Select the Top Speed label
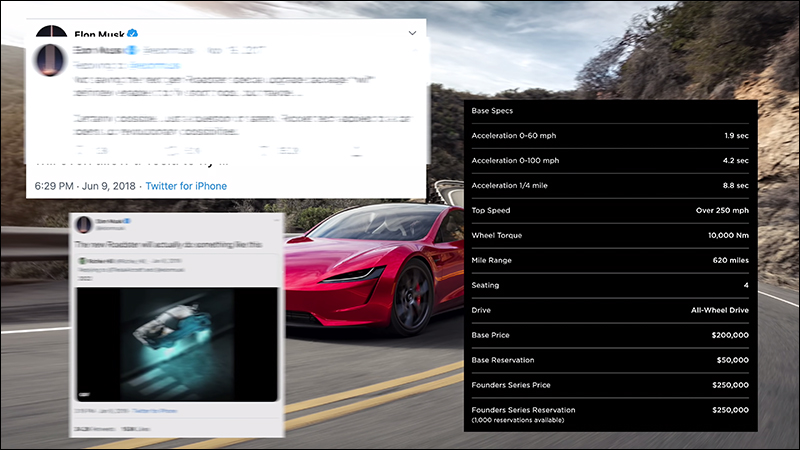The width and height of the screenshot is (800, 450). click(x=491, y=210)
